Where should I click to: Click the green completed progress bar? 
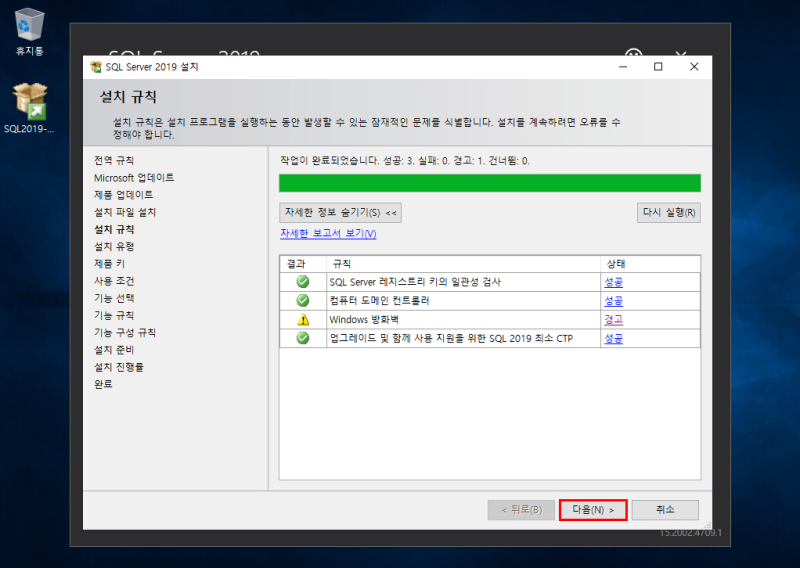[490, 183]
